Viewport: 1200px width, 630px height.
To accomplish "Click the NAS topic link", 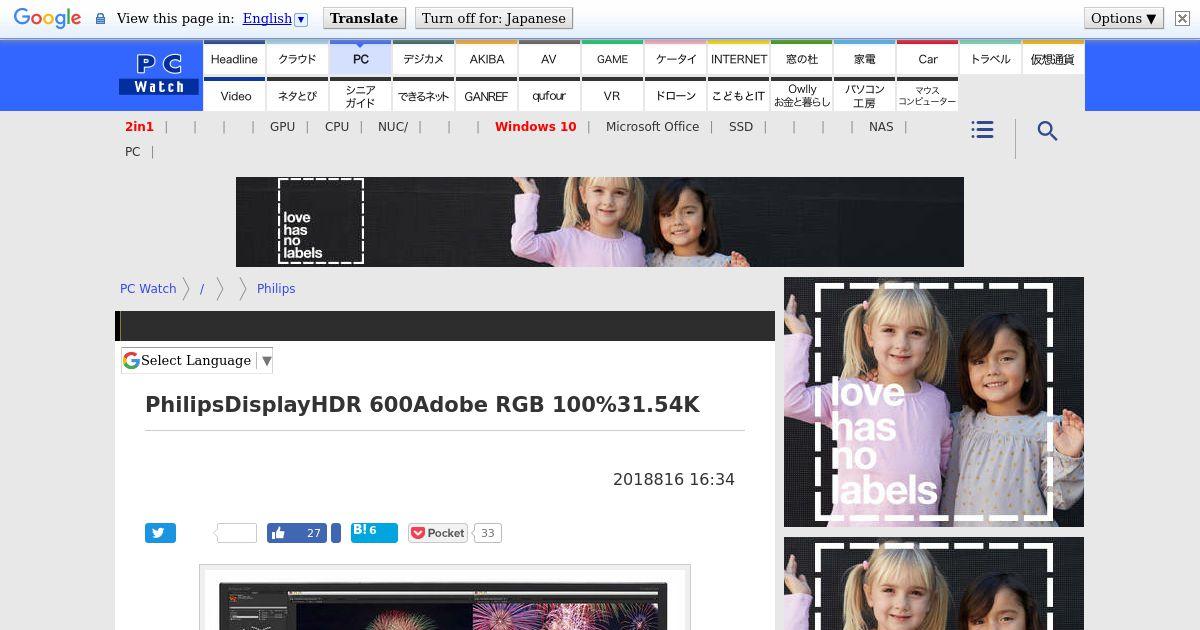I will click(881, 126).
